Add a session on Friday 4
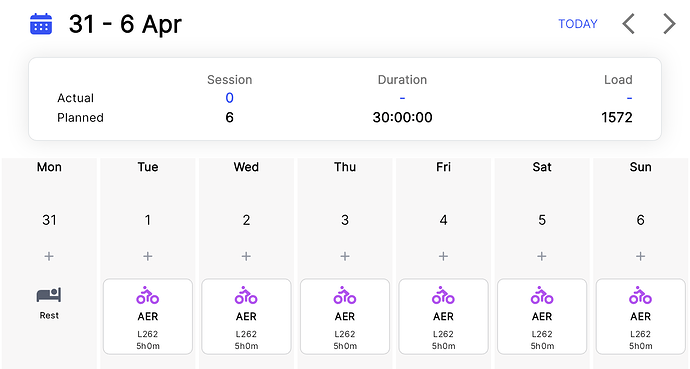The image size is (690, 369). click(x=444, y=256)
